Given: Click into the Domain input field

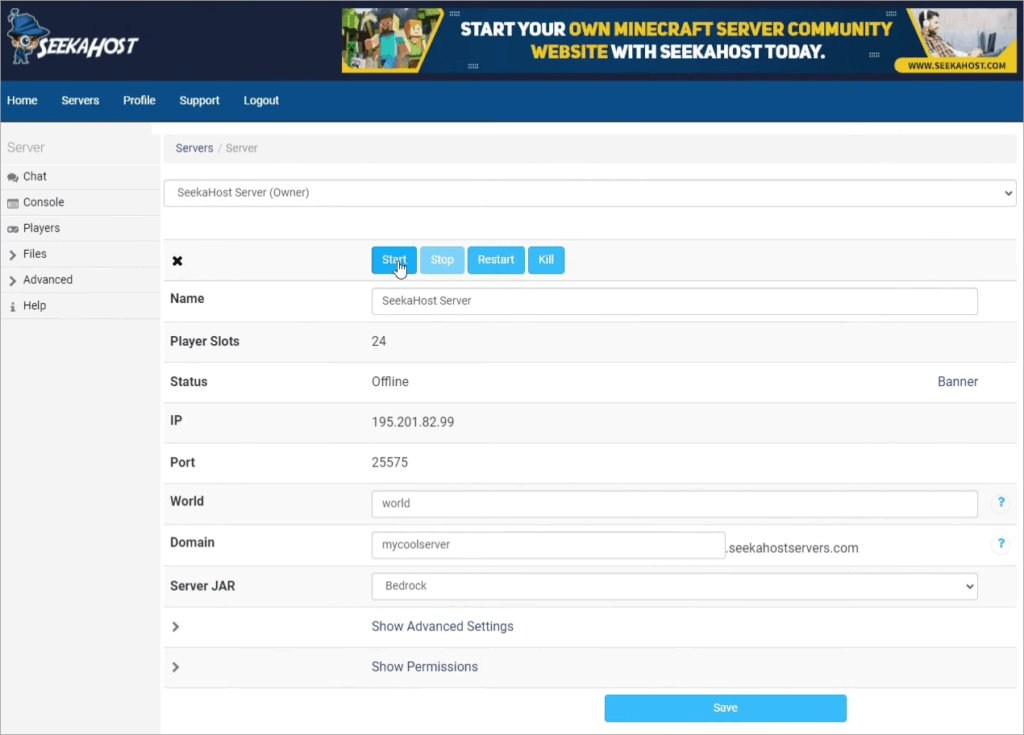Looking at the screenshot, I should pyautogui.click(x=547, y=546).
